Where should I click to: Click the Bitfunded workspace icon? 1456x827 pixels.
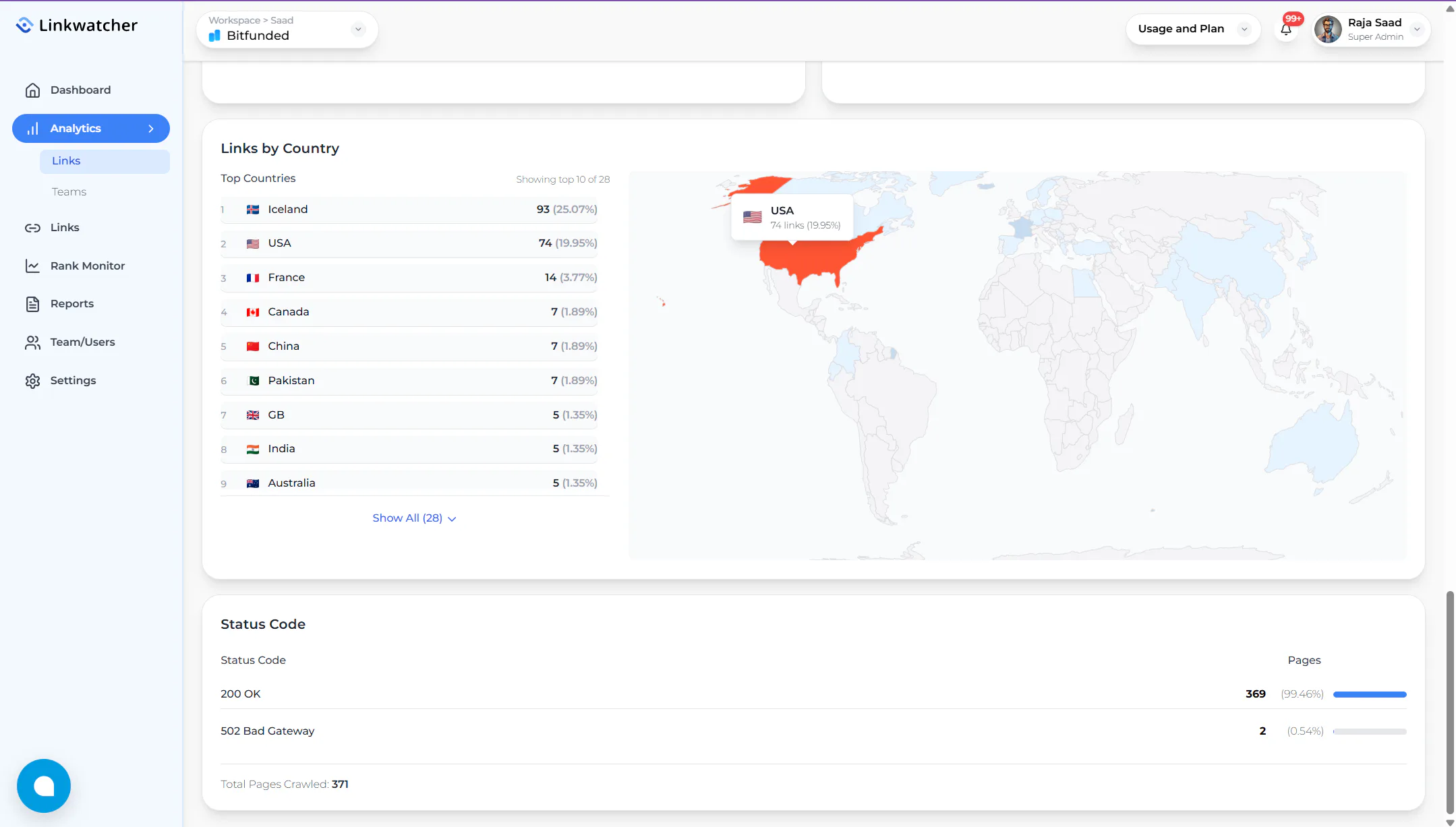[x=214, y=36]
